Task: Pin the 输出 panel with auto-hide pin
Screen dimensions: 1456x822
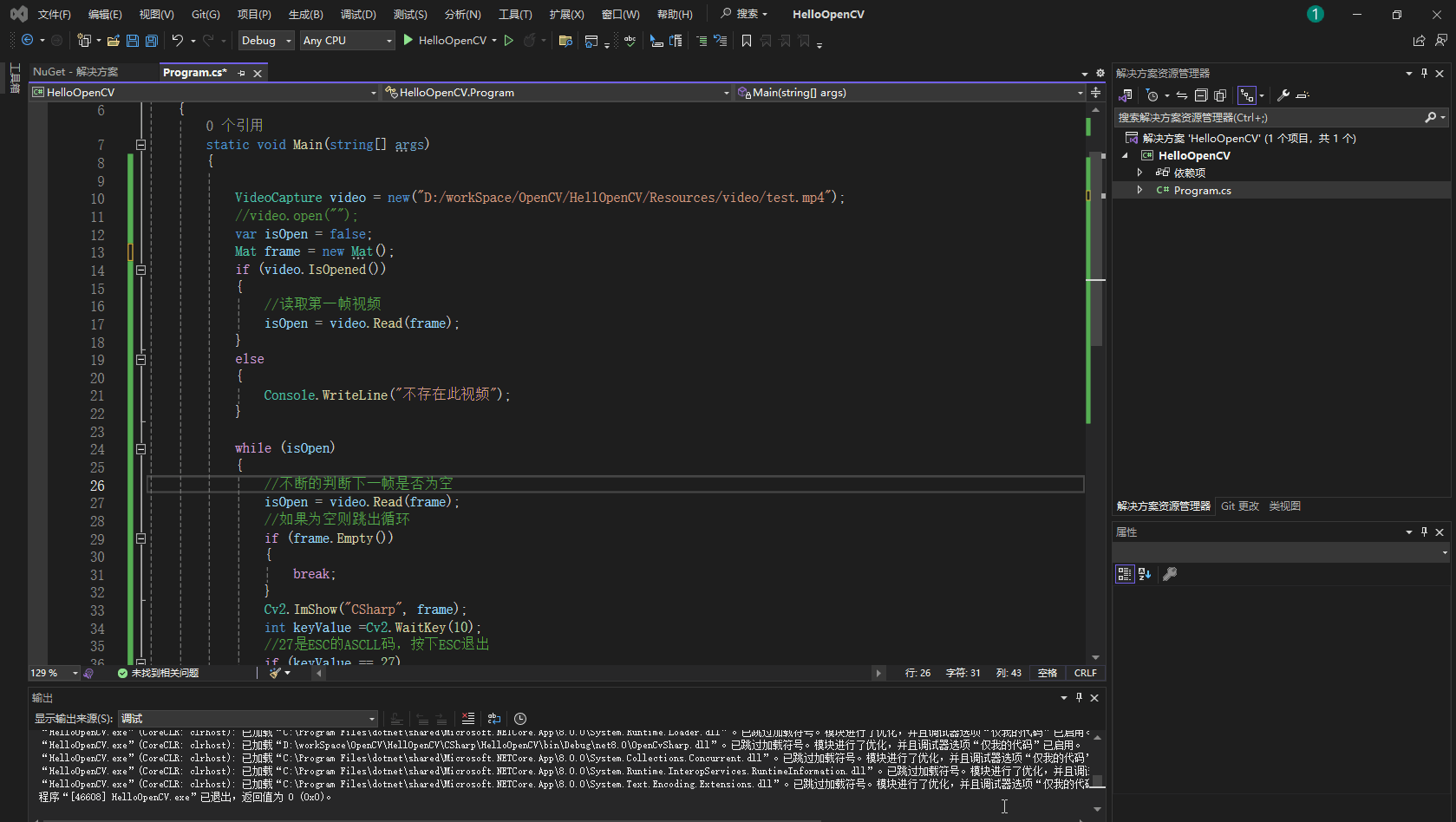Action: pyautogui.click(x=1079, y=698)
